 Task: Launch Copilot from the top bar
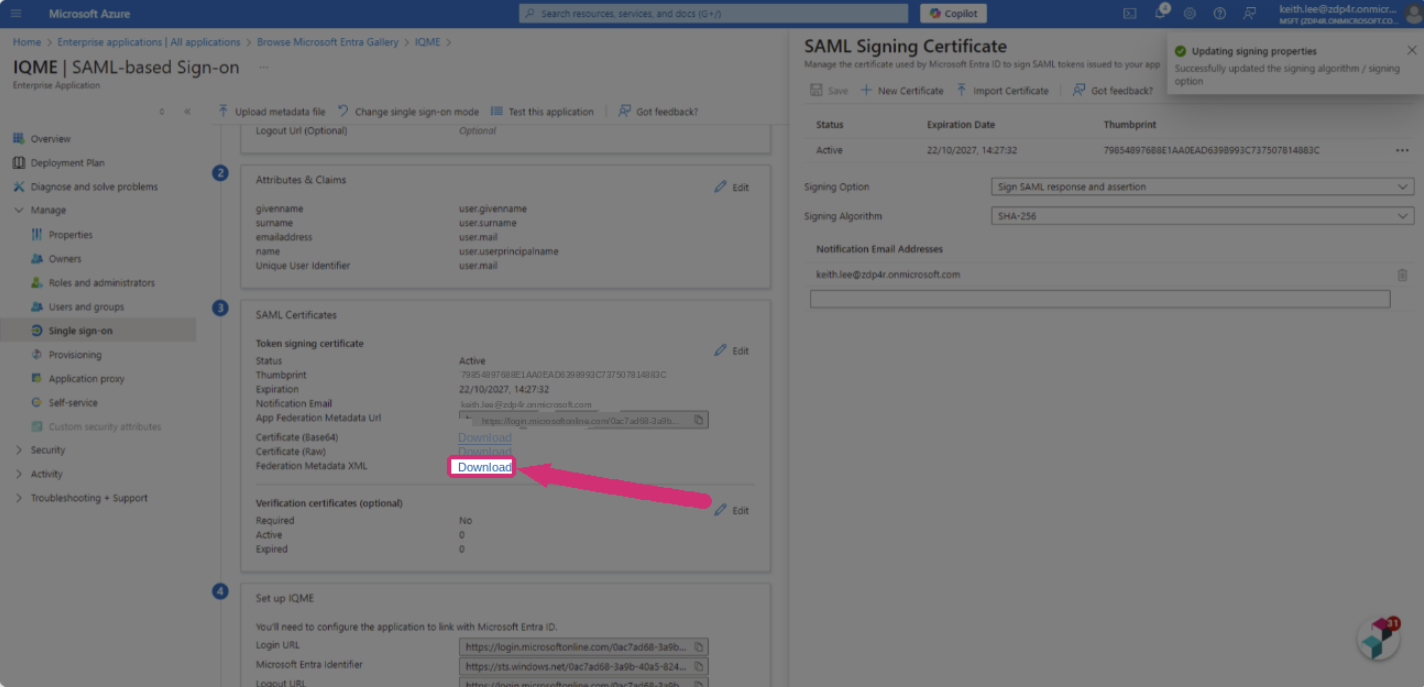click(953, 14)
